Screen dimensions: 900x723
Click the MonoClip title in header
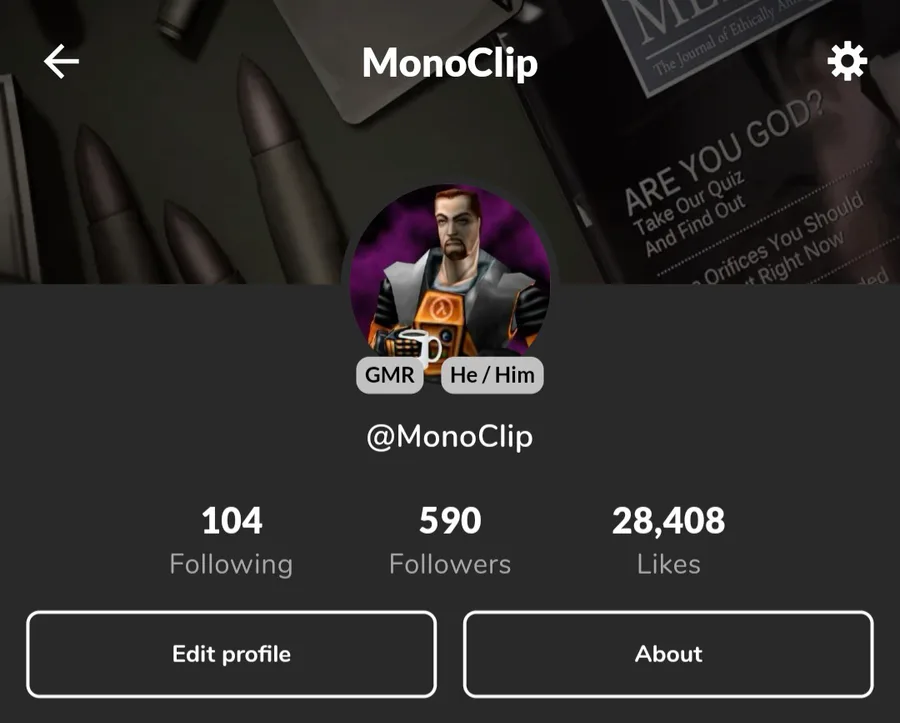(x=450, y=63)
